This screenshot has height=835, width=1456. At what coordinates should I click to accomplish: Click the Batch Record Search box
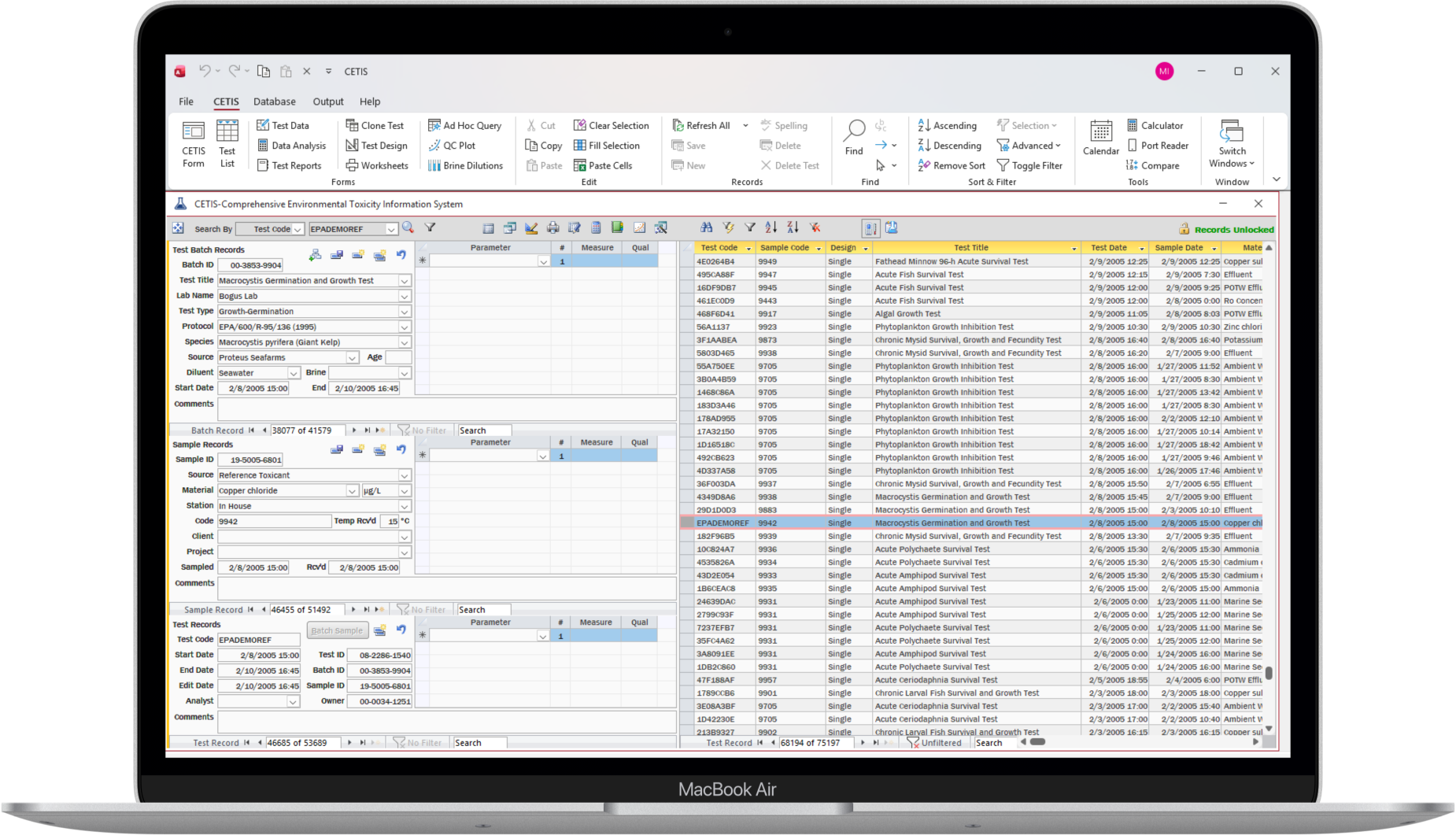484,430
